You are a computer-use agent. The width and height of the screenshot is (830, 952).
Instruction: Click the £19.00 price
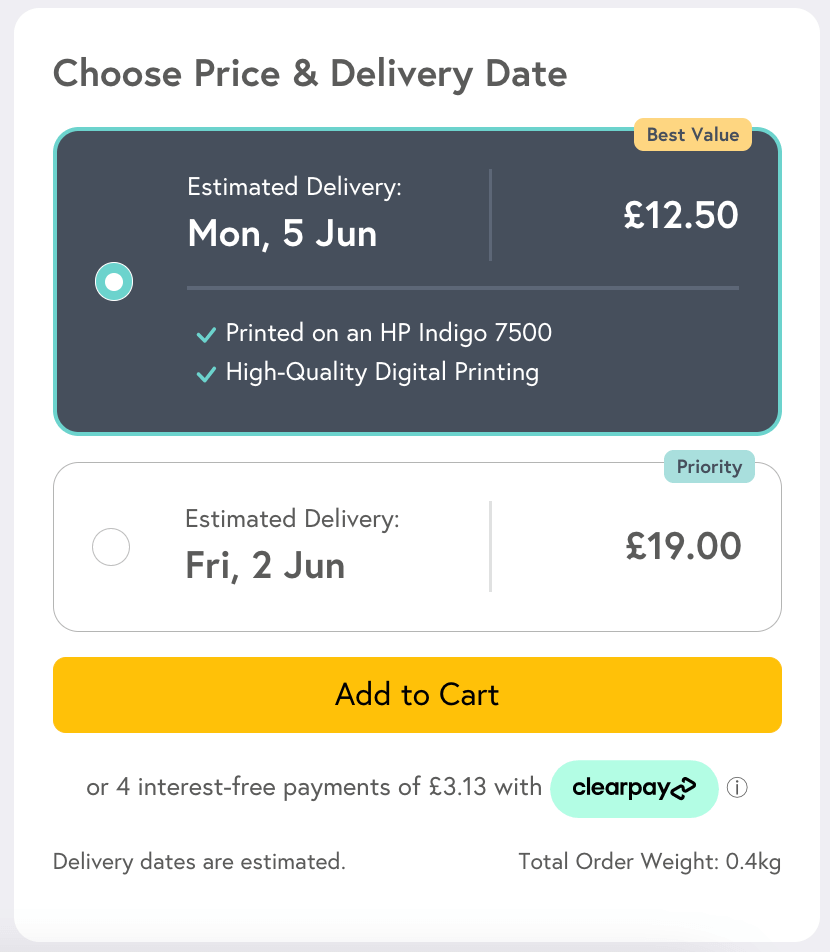[x=683, y=547]
